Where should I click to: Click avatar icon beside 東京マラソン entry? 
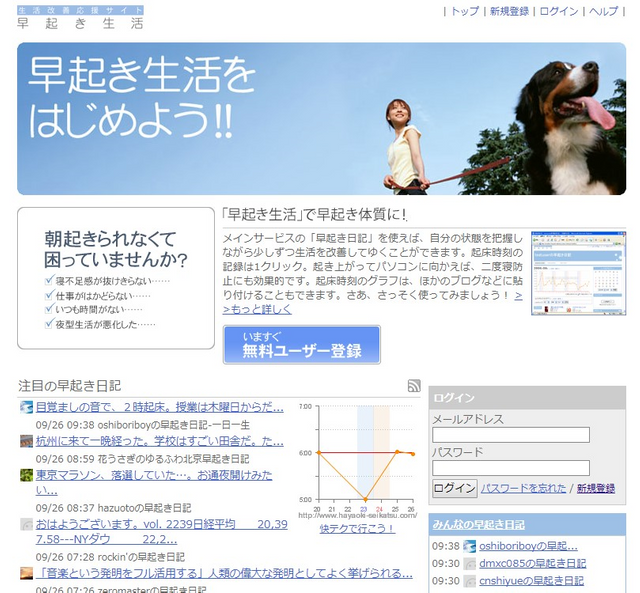pos(27,475)
